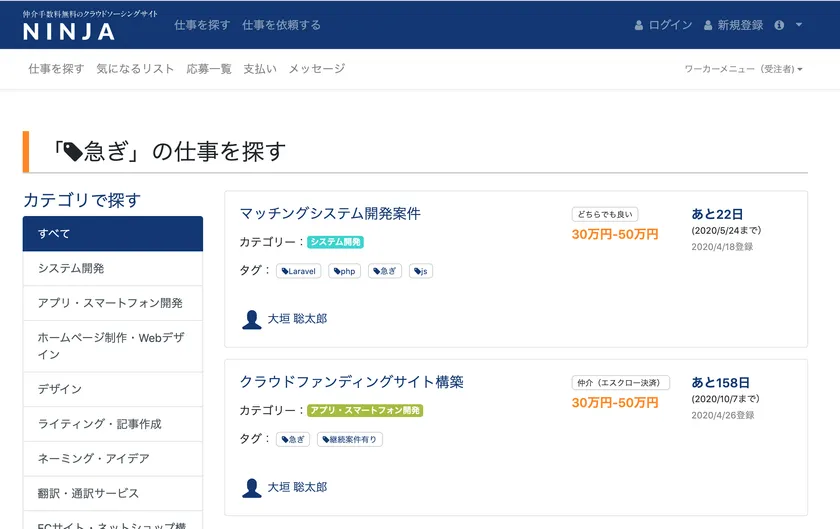Filter by the green アプリ・スマートフォン開発 category badge
This screenshot has width=840, height=529.
(x=365, y=410)
